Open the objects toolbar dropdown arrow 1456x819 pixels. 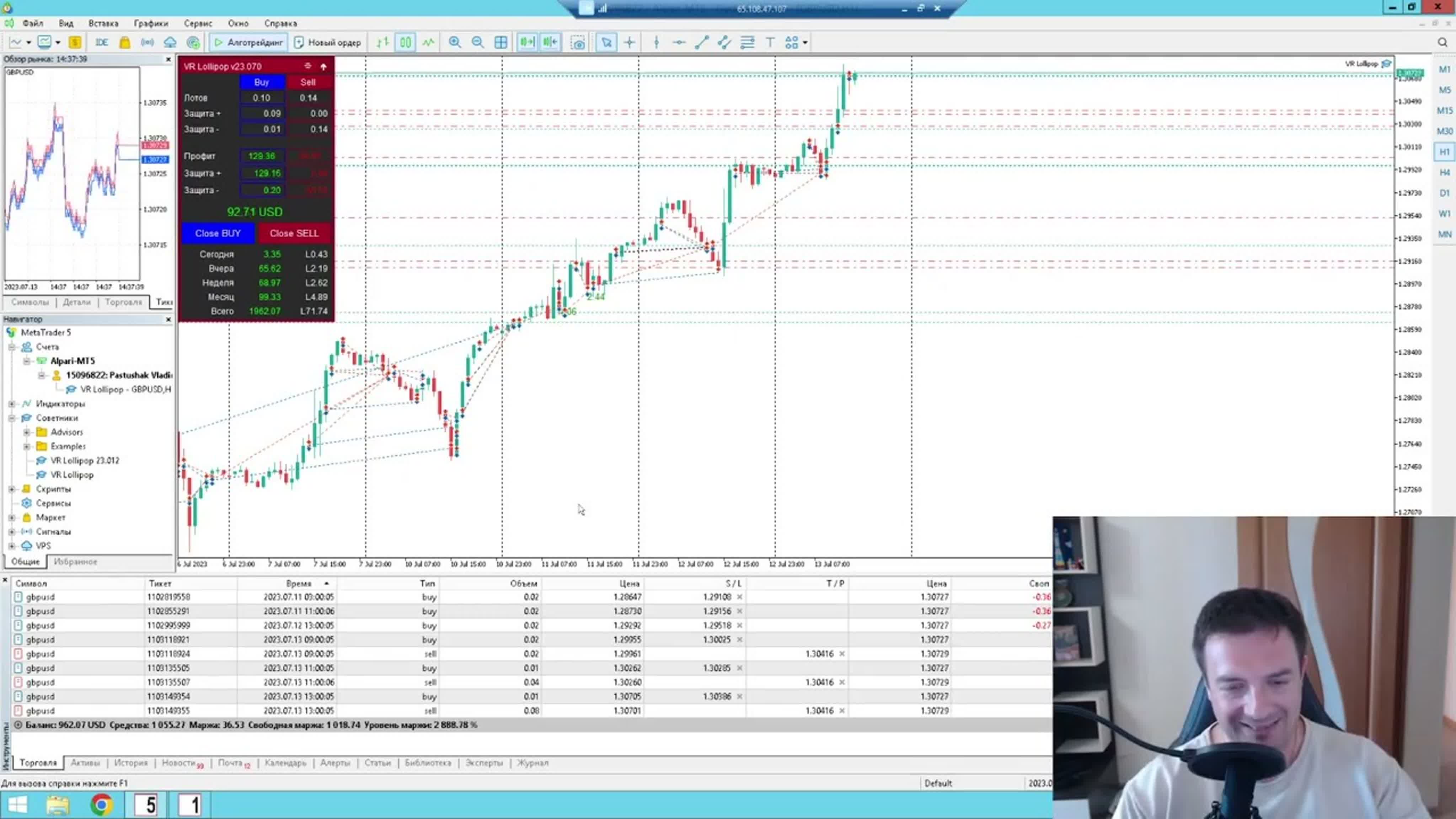(x=805, y=42)
